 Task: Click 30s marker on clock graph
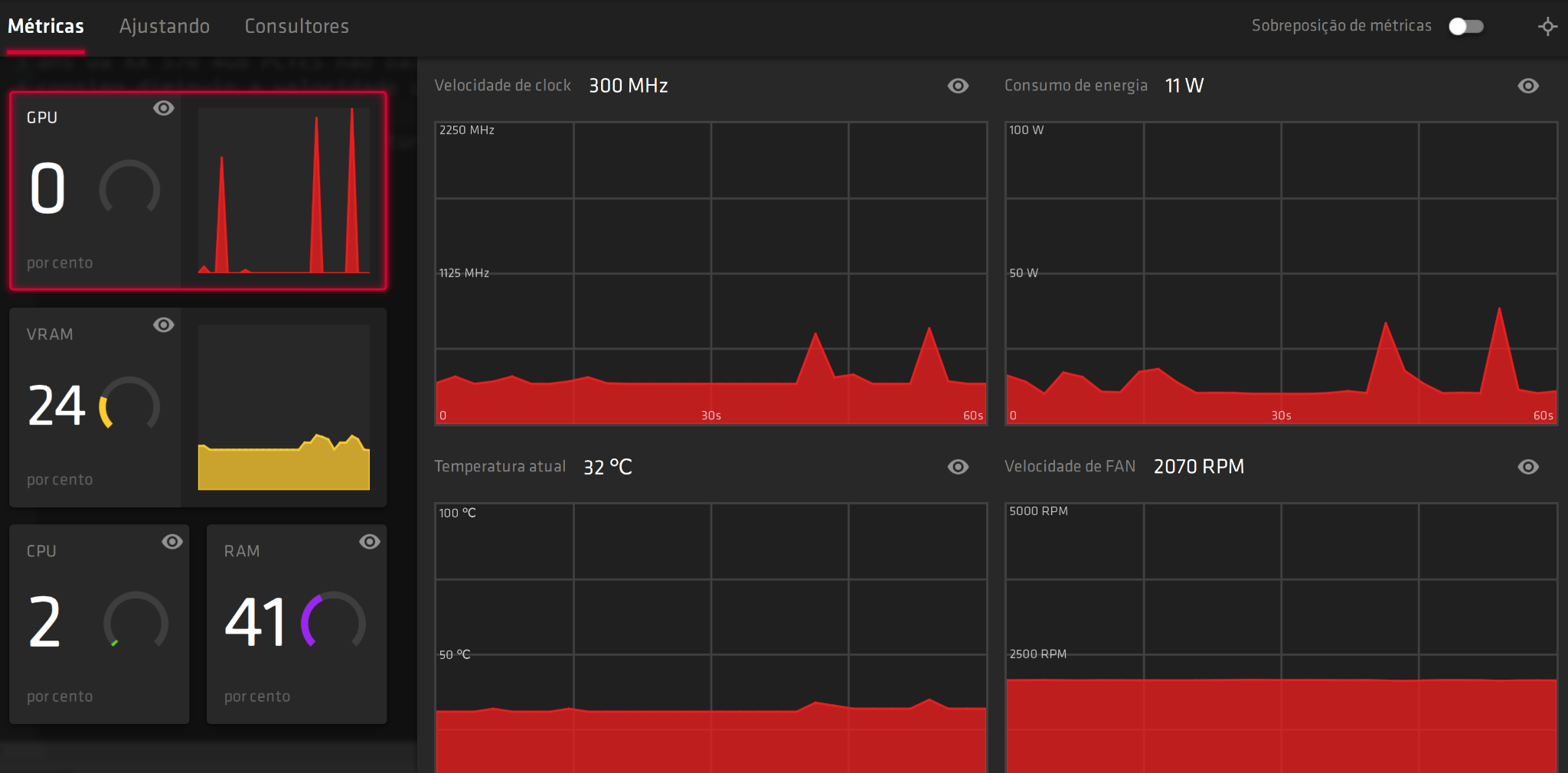[x=711, y=416]
